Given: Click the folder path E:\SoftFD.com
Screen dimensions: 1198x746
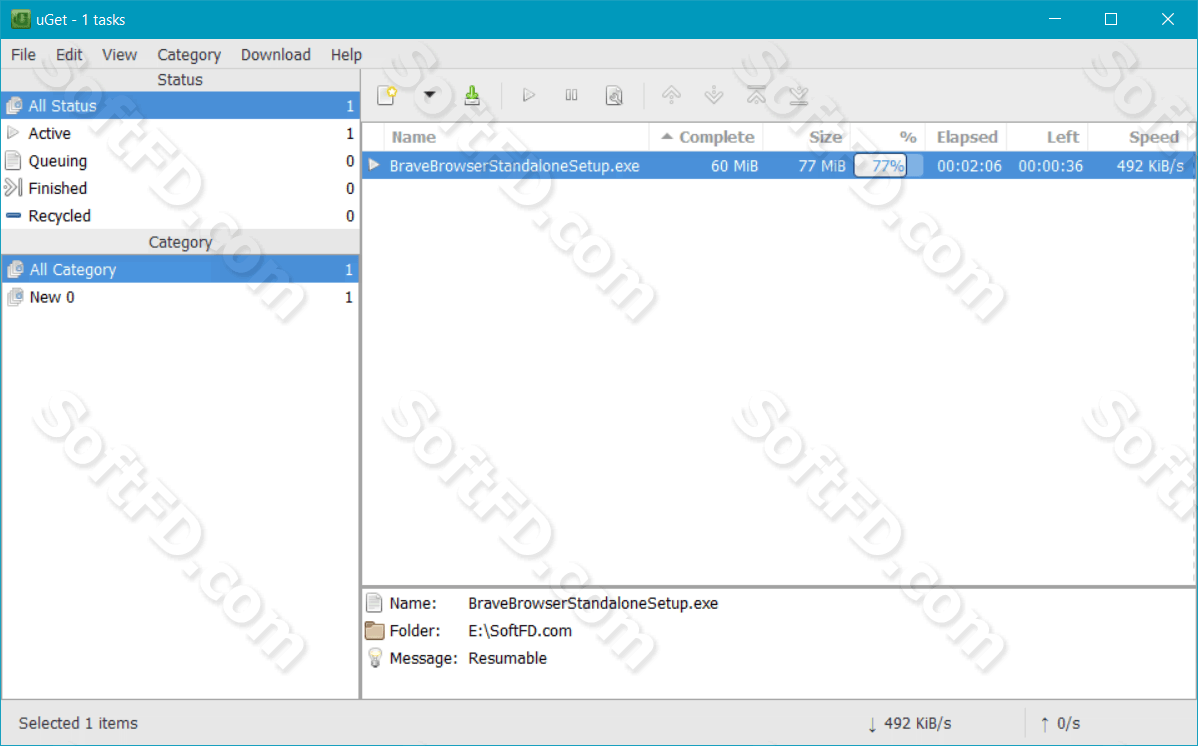Looking at the screenshot, I should [x=520, y=631].
